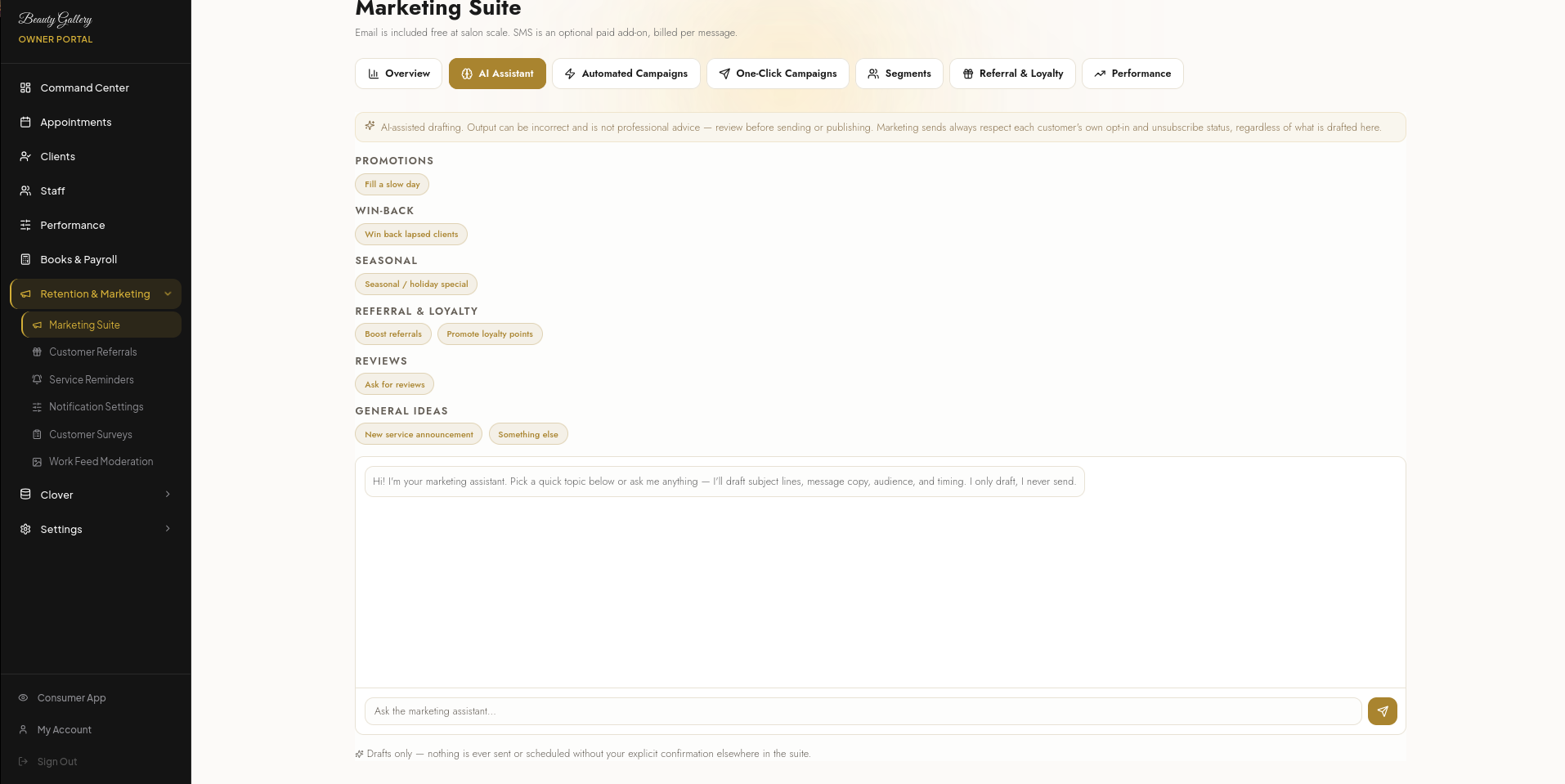This screenshot has width=1565, height=784.
Task: Click the send message paper-plane button
Action: (1382, 711)
